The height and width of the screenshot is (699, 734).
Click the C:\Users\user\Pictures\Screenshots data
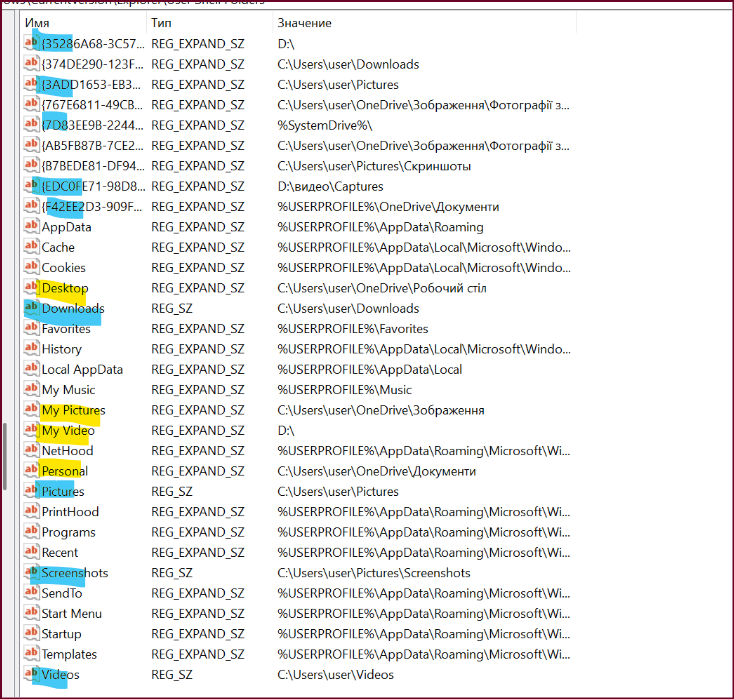[374, 573]
